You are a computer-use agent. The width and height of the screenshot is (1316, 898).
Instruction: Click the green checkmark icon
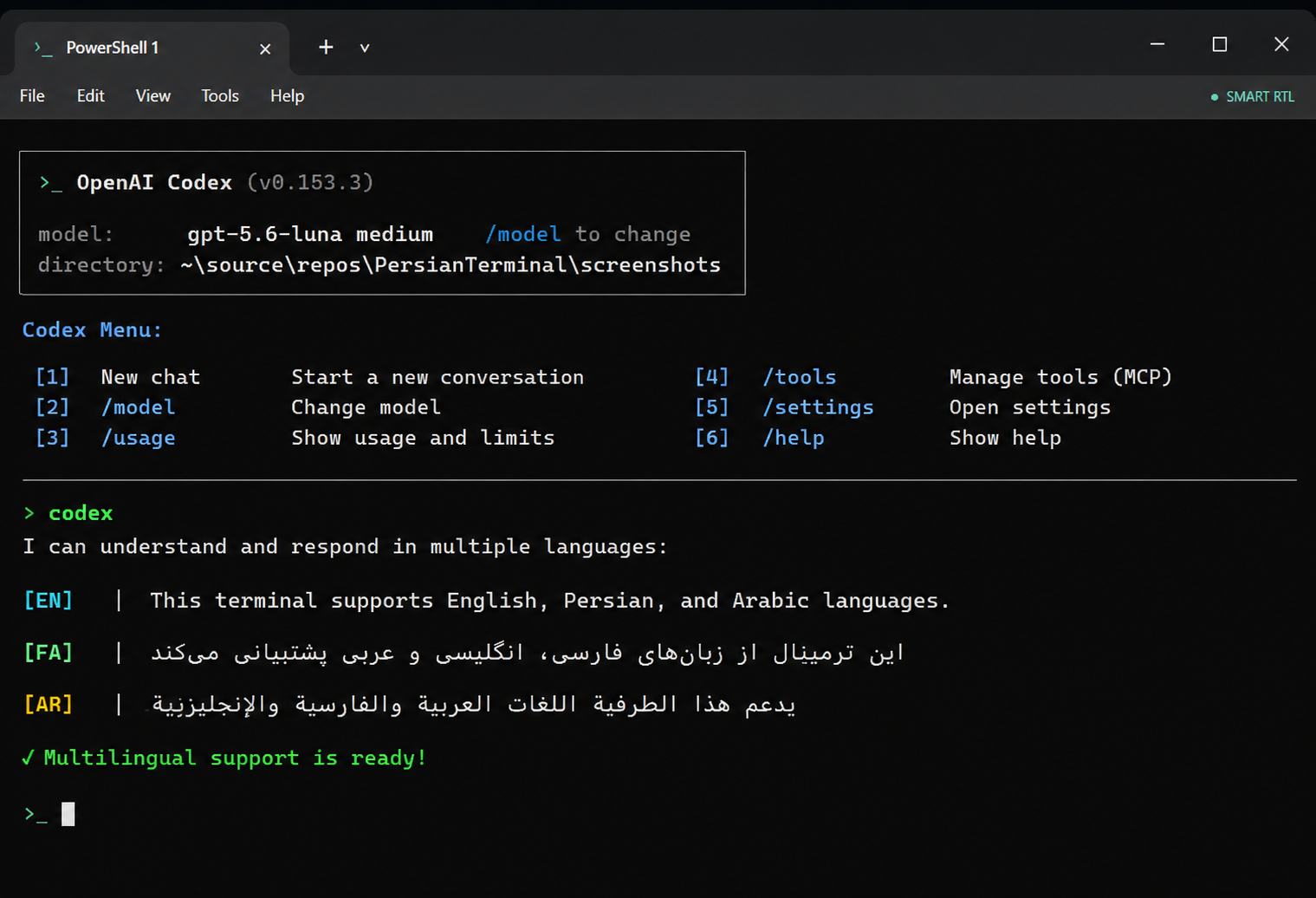point(29,758)
